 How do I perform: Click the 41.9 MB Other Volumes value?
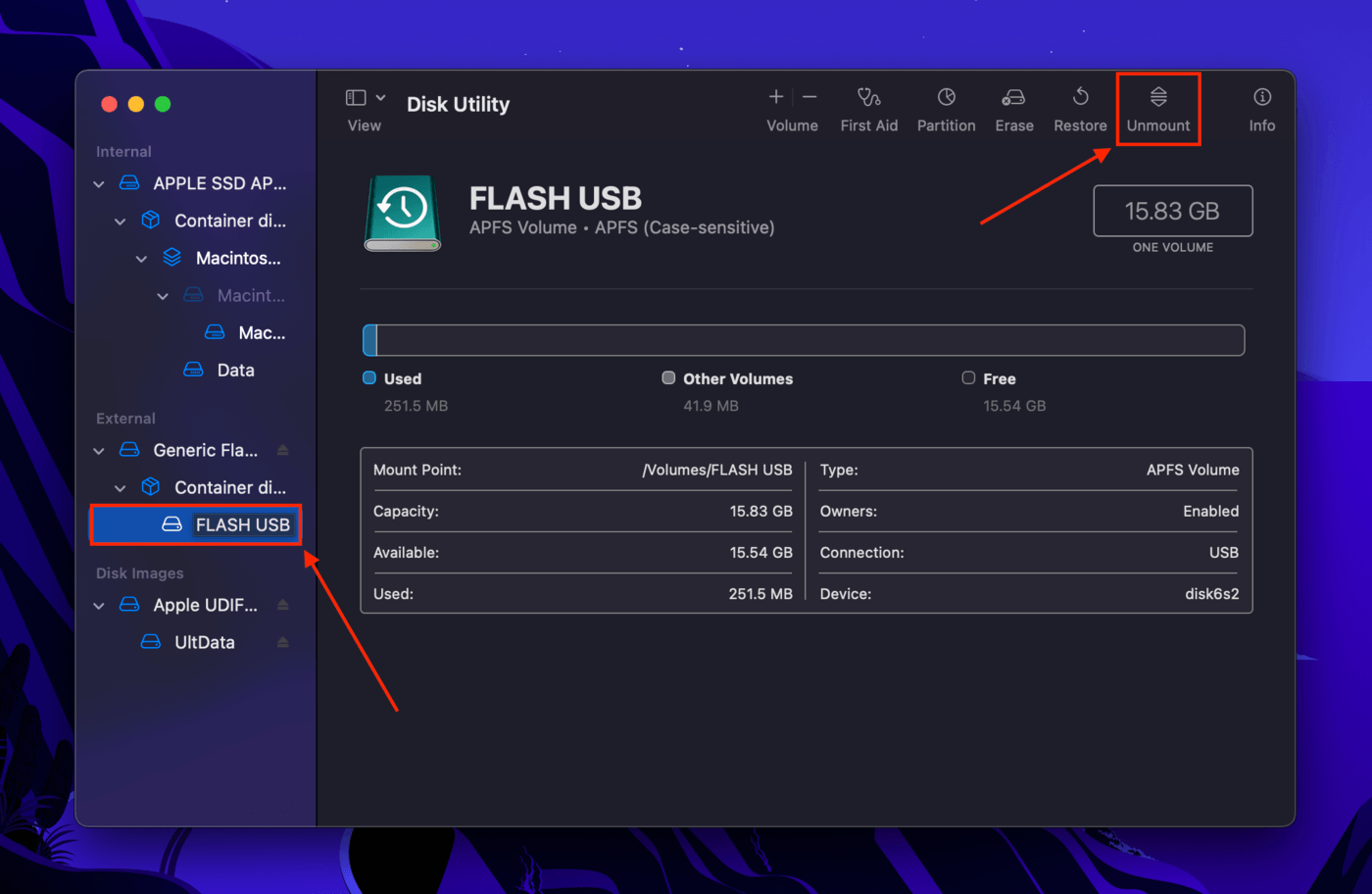coord(710,405)
